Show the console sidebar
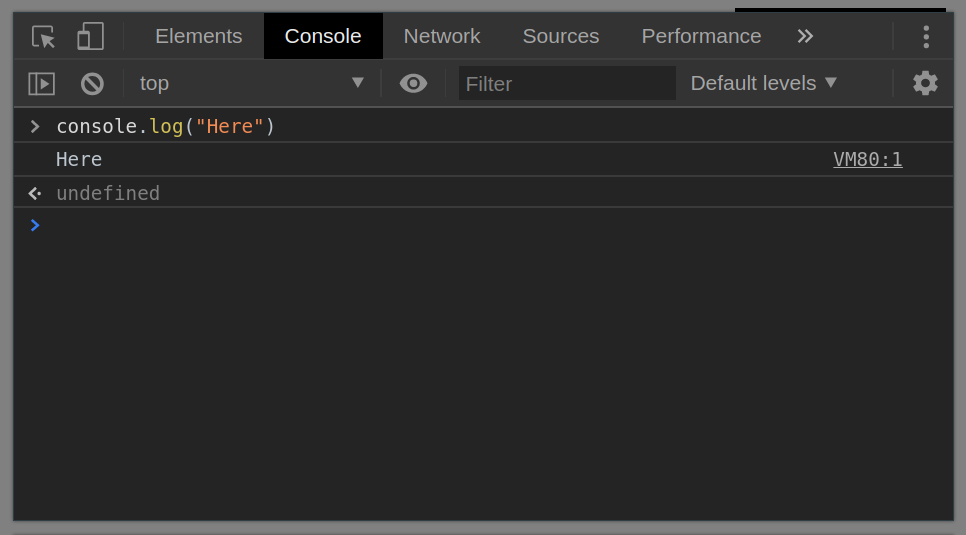The height and width of the screenshot is (535, 966). [x=42, y=84]
